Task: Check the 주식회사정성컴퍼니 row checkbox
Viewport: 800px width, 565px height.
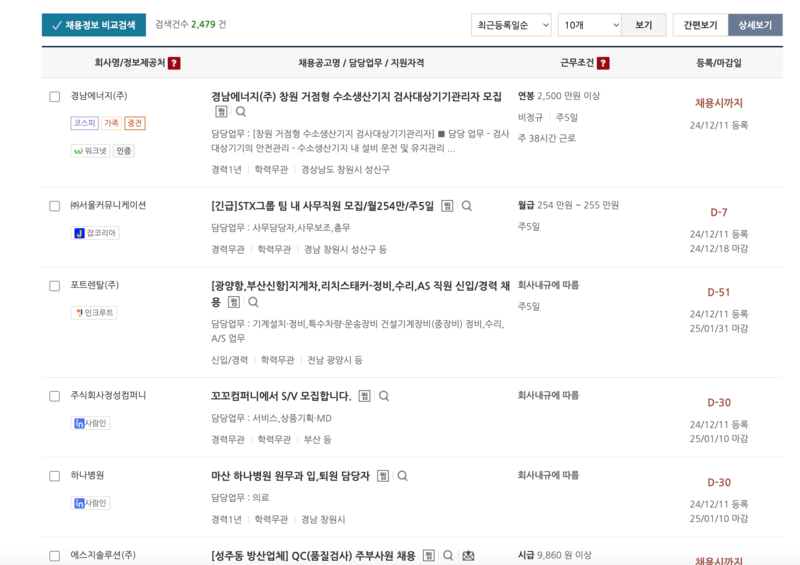Action: (x=55, y=396)
